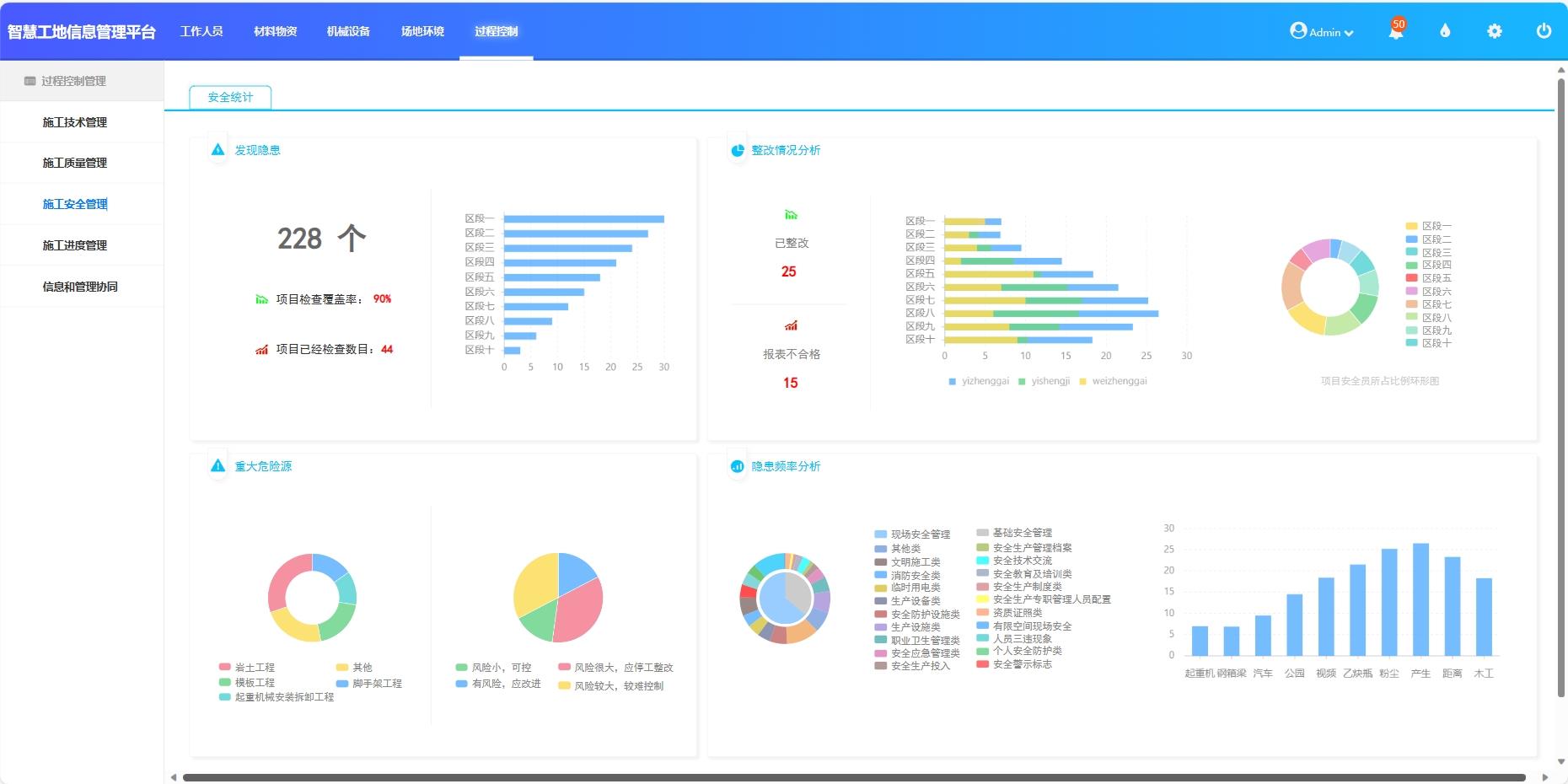Toggle the yizhenggai legend series
The width and height of the screenshot is (1568, 784).
tap(978, 381)
